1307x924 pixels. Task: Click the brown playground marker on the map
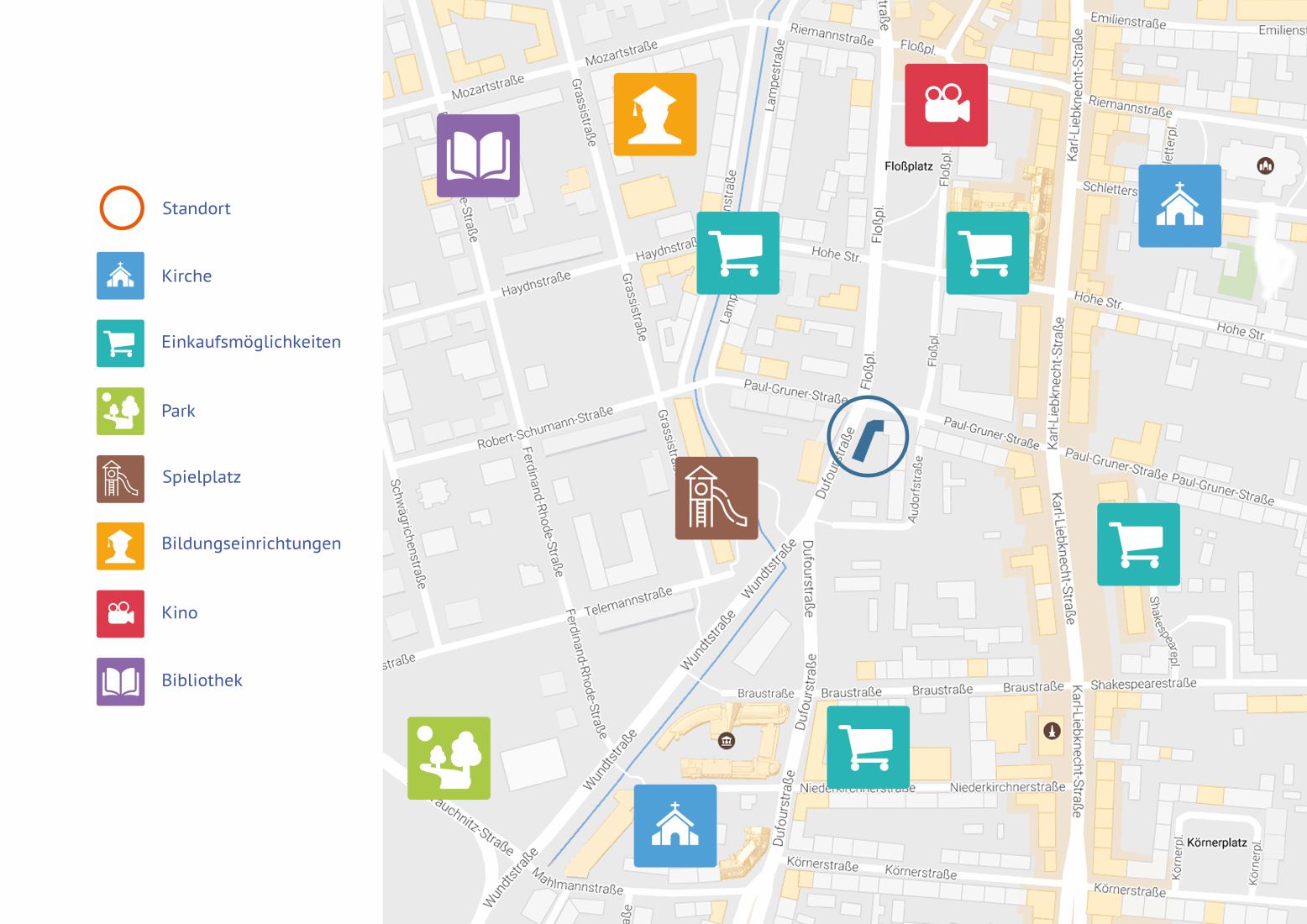coord(716,498)
